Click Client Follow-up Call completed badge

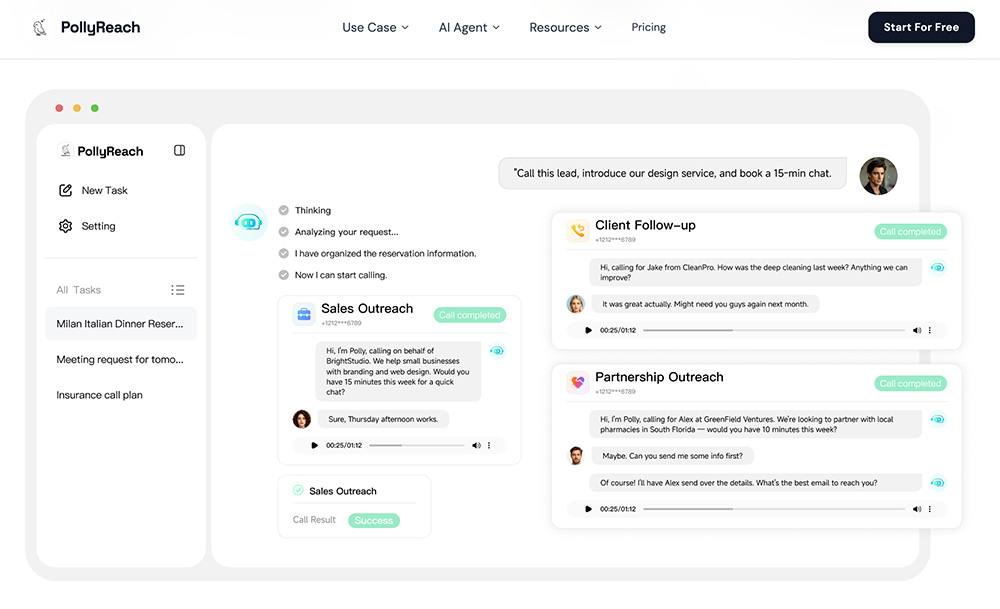click(910, 231)
